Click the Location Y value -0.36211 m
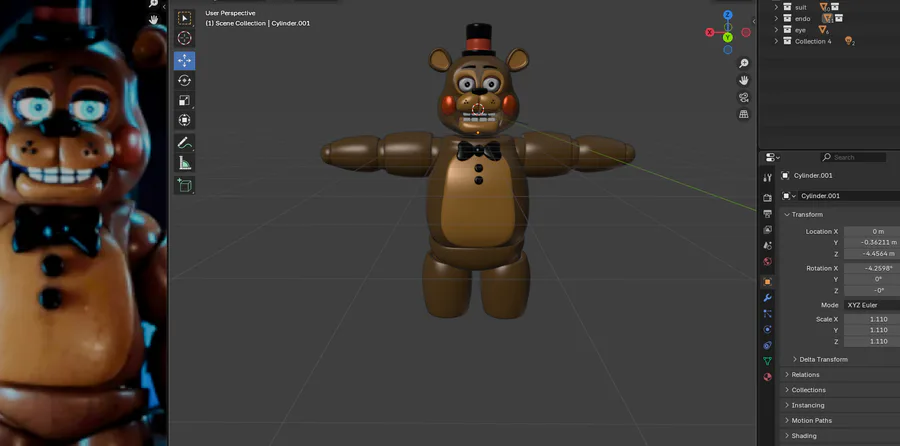900x446 pixels. (872, 243)
